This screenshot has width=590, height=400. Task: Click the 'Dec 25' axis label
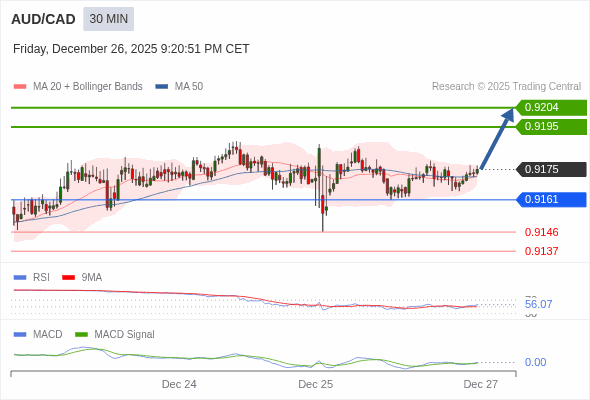[315, 384]
